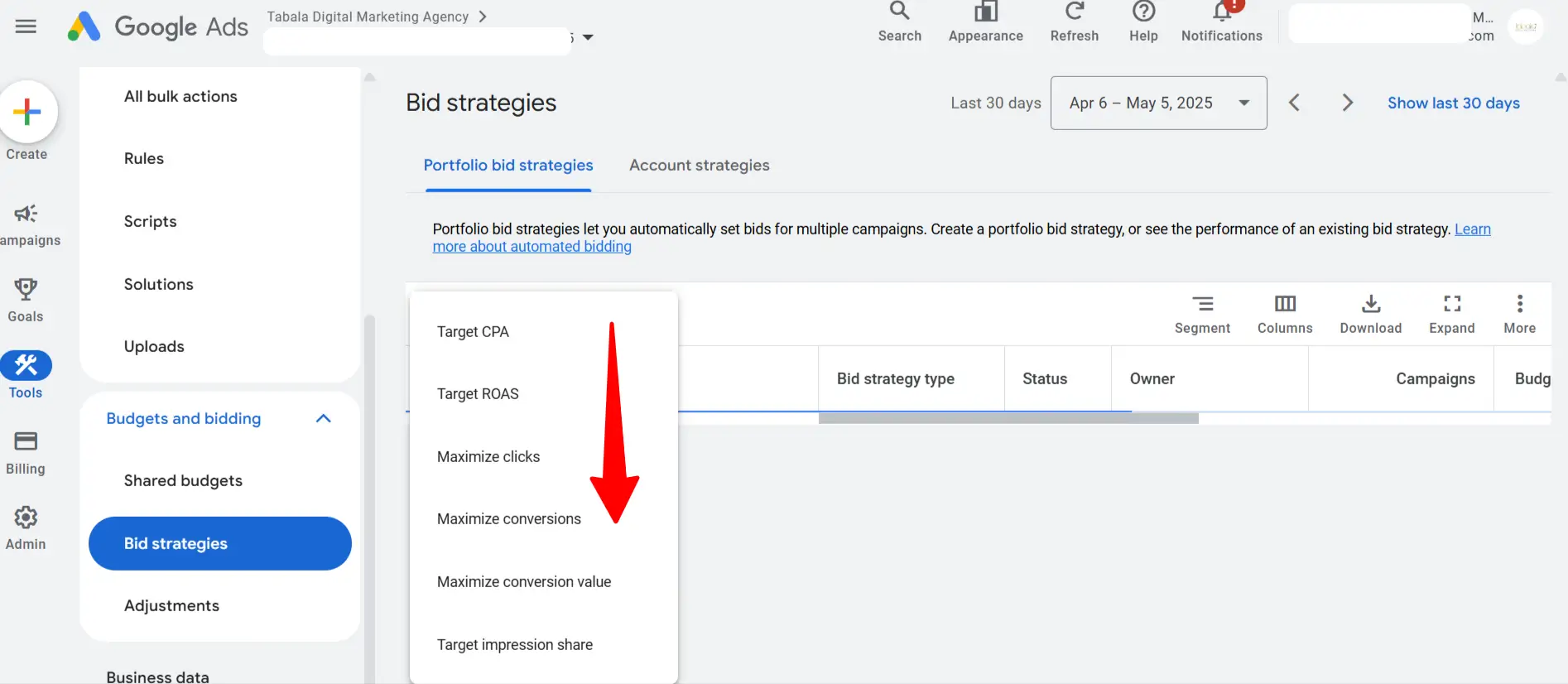Click the account profile avatar
Image resolution: width=1568 pixels, height=684 pixels.
pos(1525,26)
